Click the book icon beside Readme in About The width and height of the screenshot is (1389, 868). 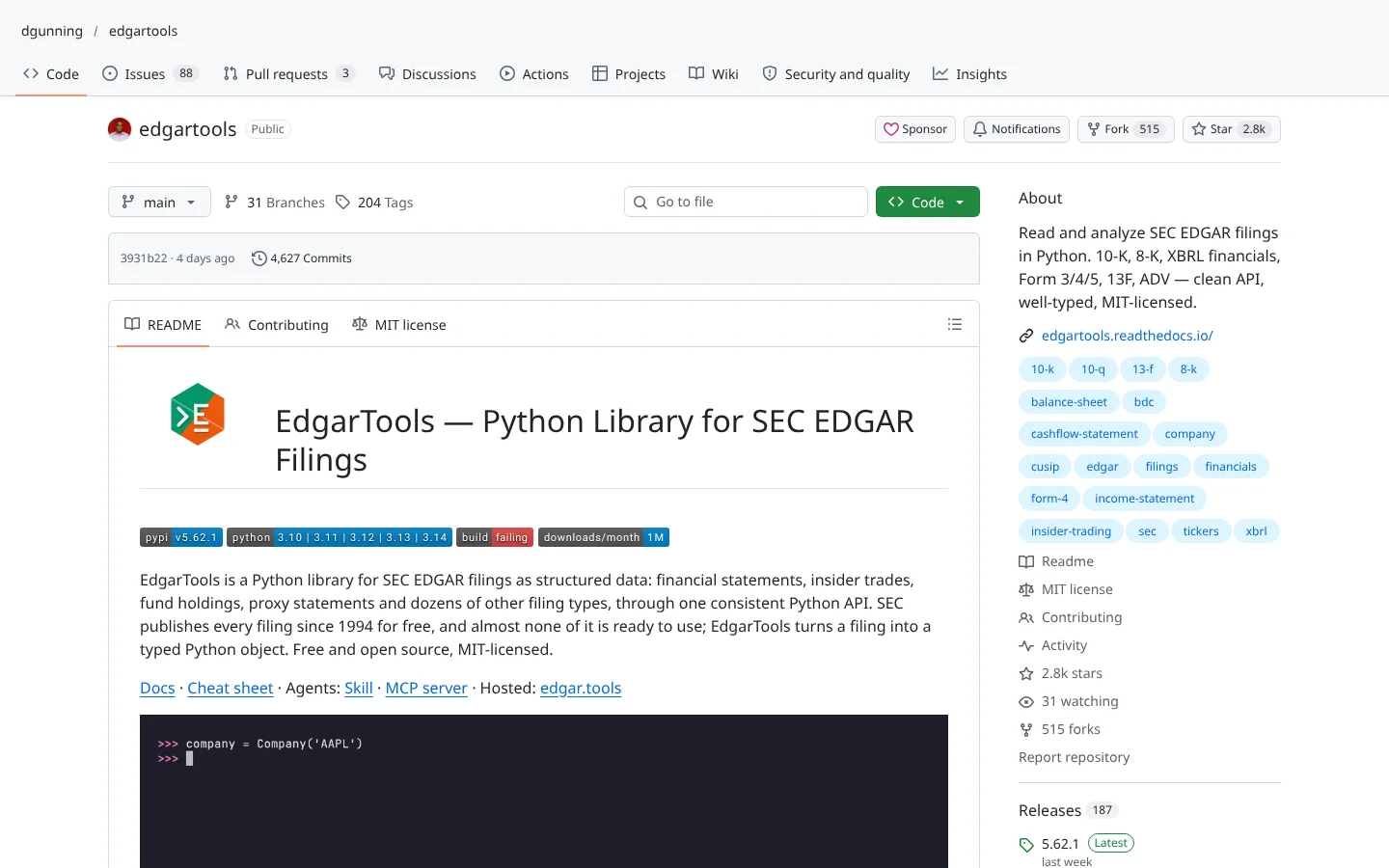coord(1026,562)
